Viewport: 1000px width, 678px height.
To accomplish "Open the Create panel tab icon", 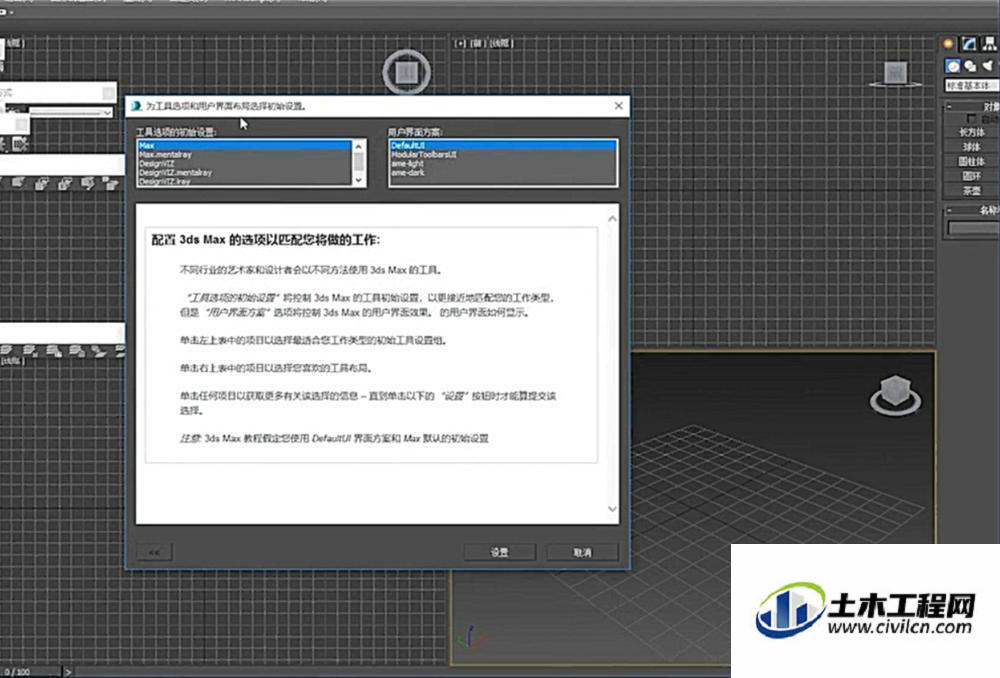I will click(948, 43).
